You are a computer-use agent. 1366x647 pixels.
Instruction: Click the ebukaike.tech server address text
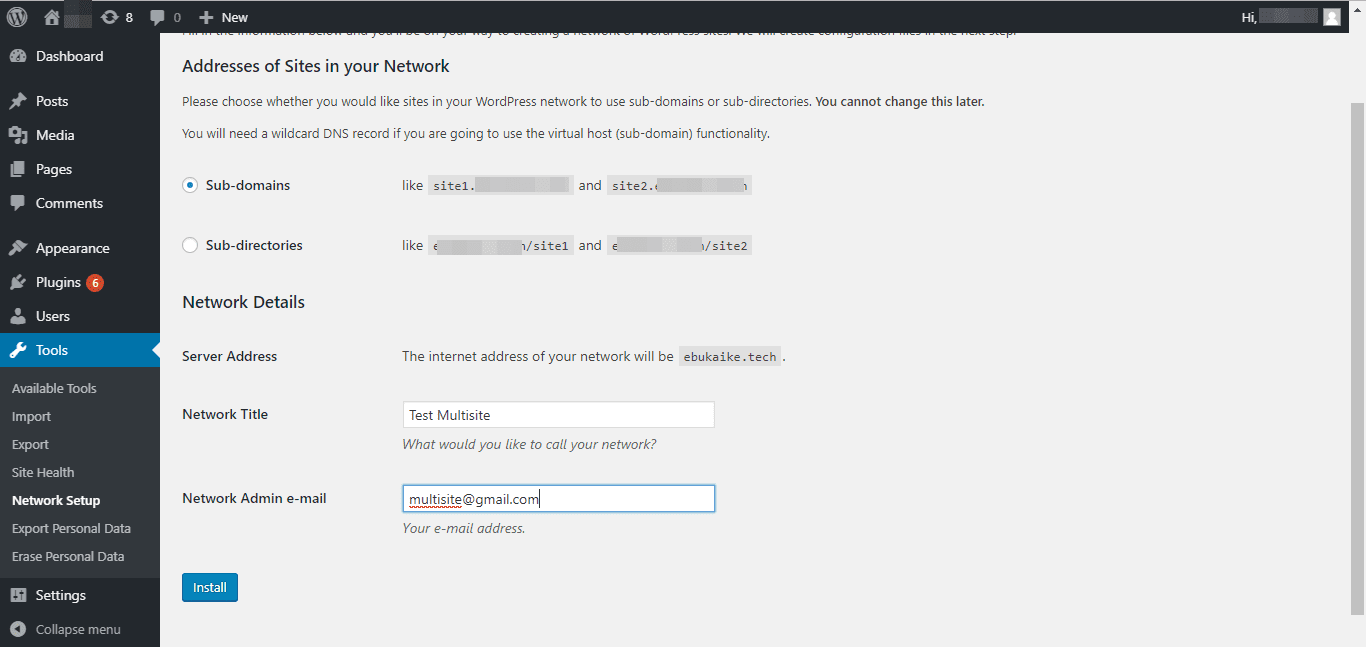click(730, 357)
